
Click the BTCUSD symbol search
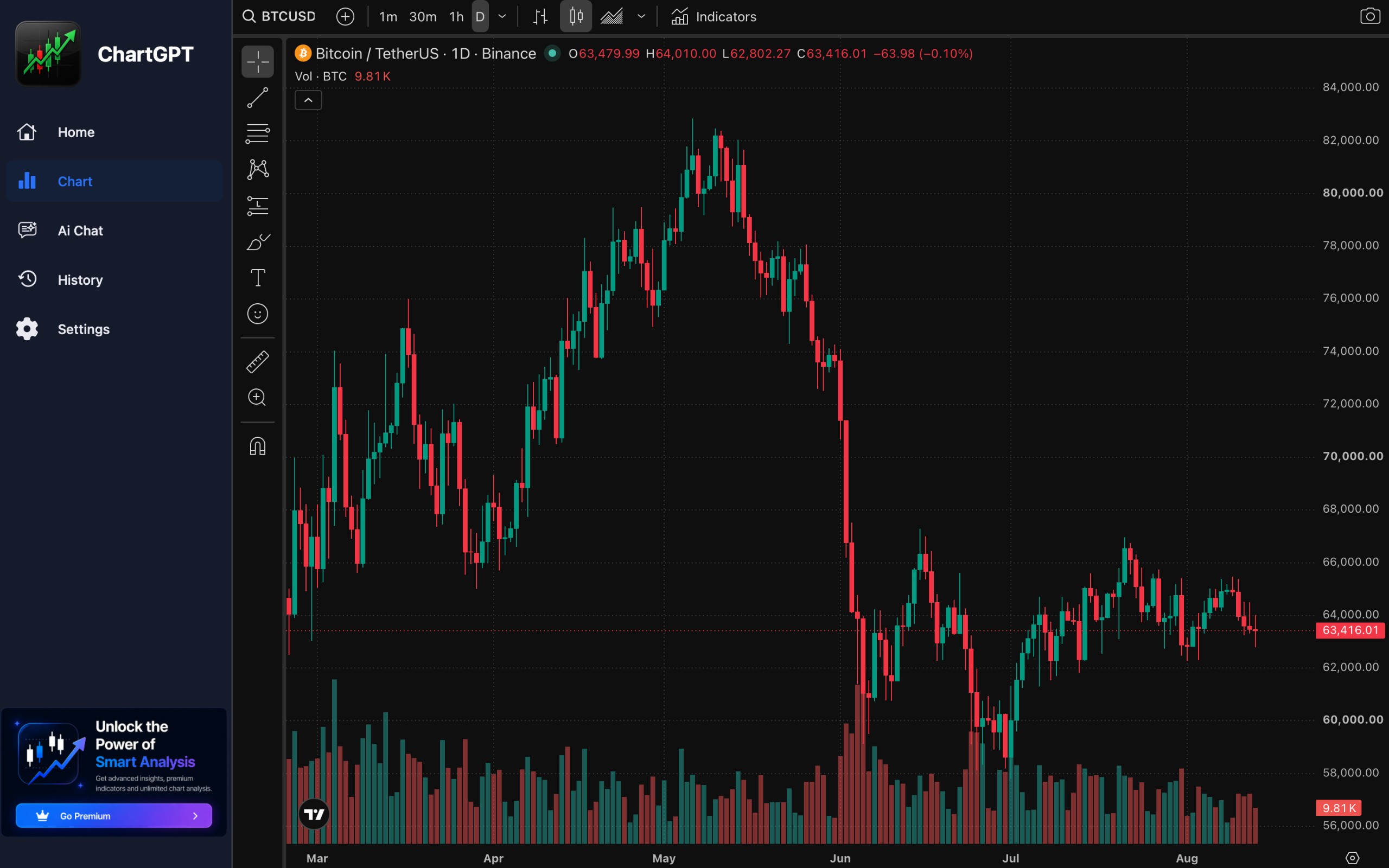coord(279,17)
